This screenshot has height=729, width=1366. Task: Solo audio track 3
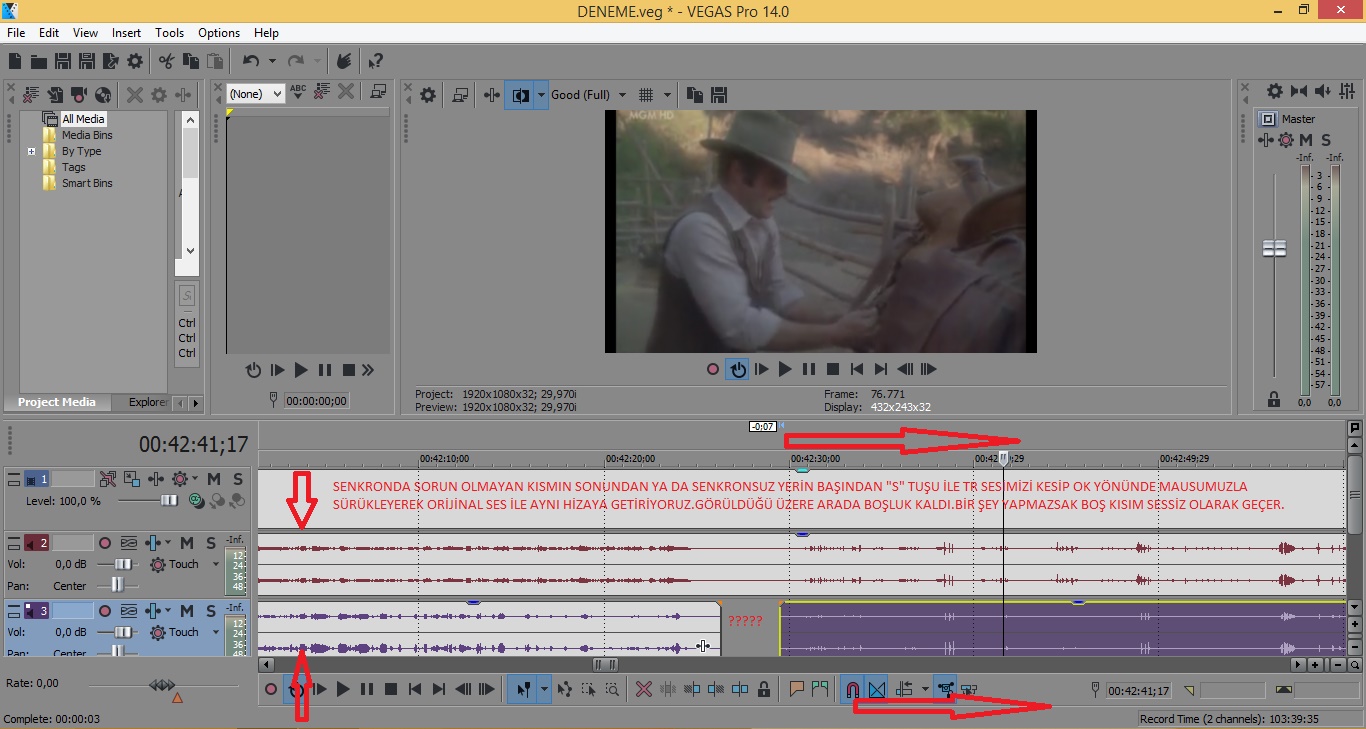(x=211, y=610)
